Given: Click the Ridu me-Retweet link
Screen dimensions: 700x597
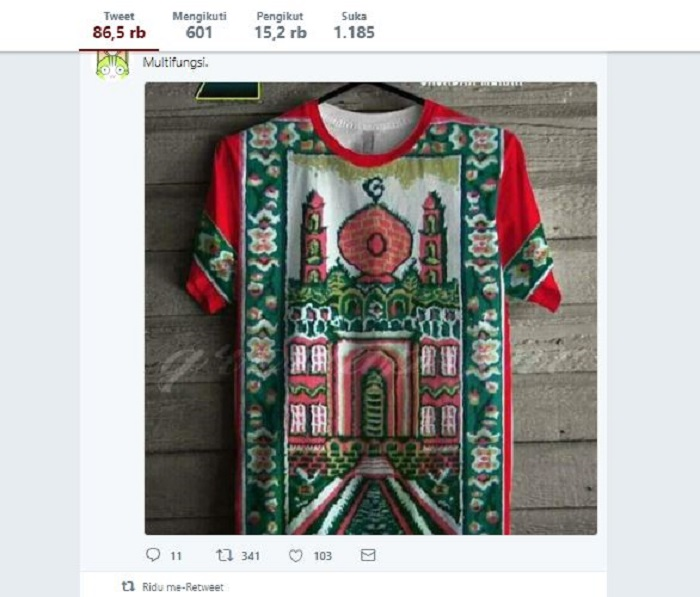Looking at the screenshot, I should (x=183, y=587).
